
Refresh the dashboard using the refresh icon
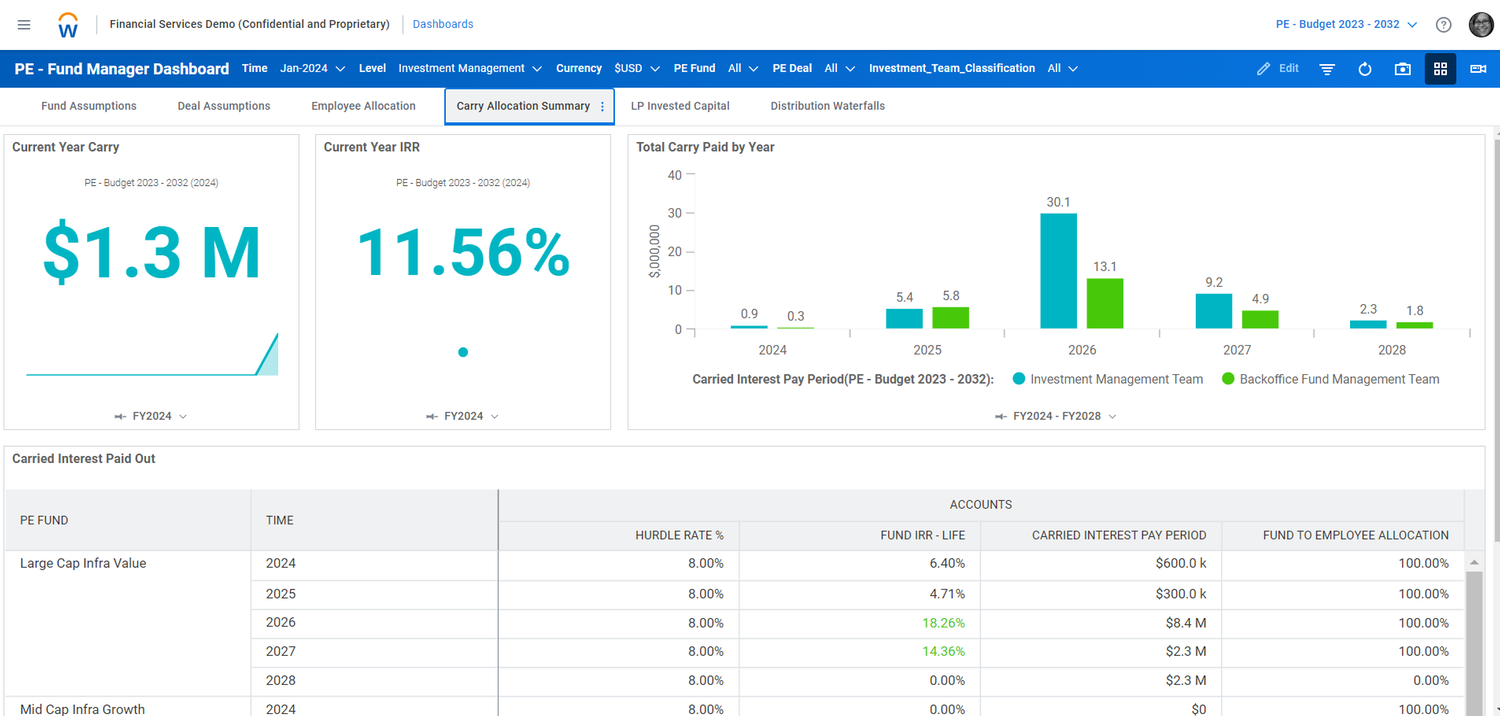pyautogui.click(x=1364, y=68)
